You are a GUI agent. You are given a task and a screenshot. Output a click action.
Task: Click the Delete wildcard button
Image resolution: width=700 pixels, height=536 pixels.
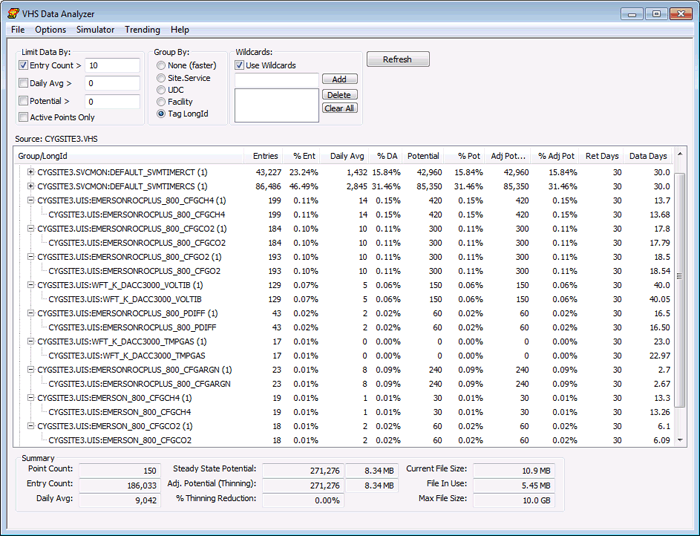pos(339,95)
